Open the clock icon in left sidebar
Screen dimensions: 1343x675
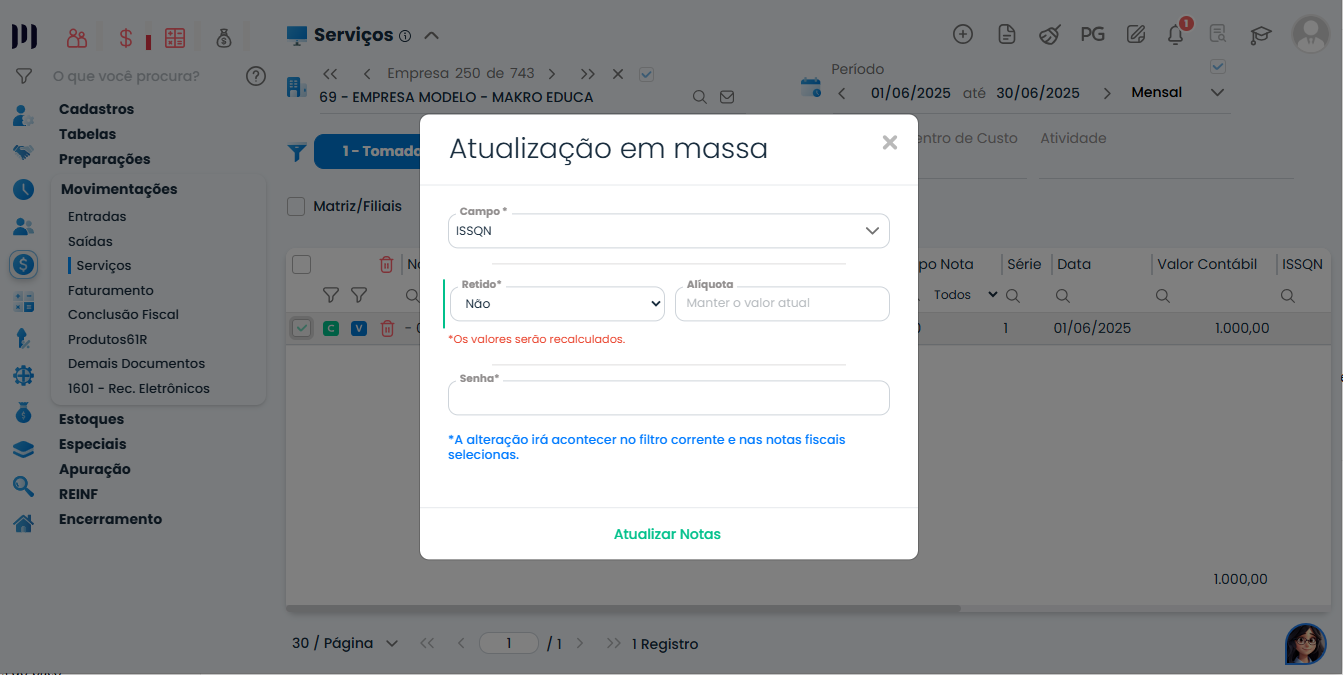[24, 189]
